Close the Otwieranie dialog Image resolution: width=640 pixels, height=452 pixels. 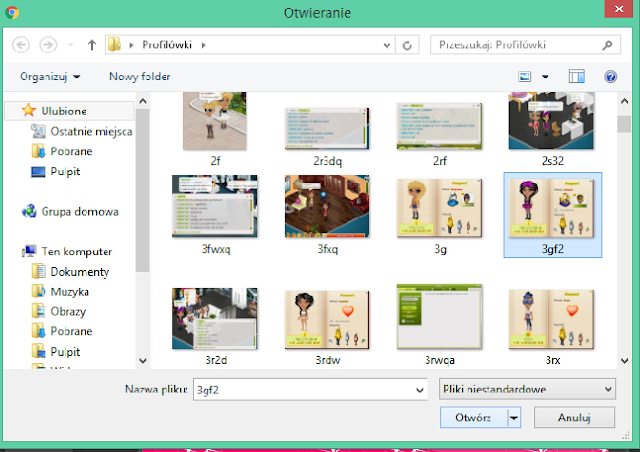619,9
